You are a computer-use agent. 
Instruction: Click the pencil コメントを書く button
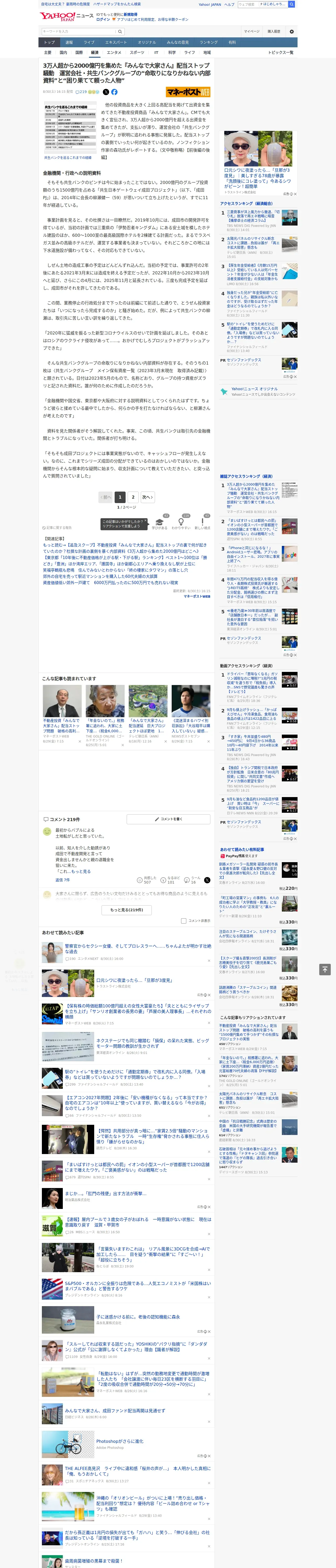pyautogui.click(x=168, y=819)
